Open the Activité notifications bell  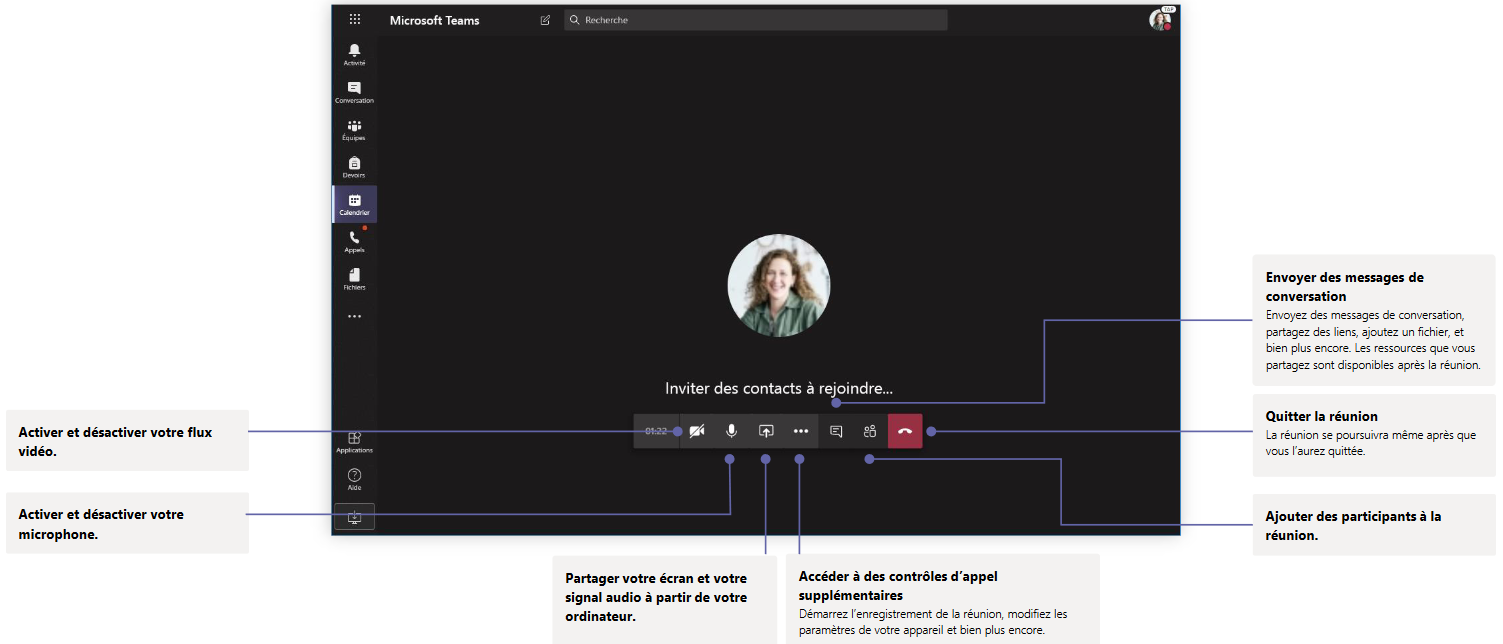click(354, 54)
